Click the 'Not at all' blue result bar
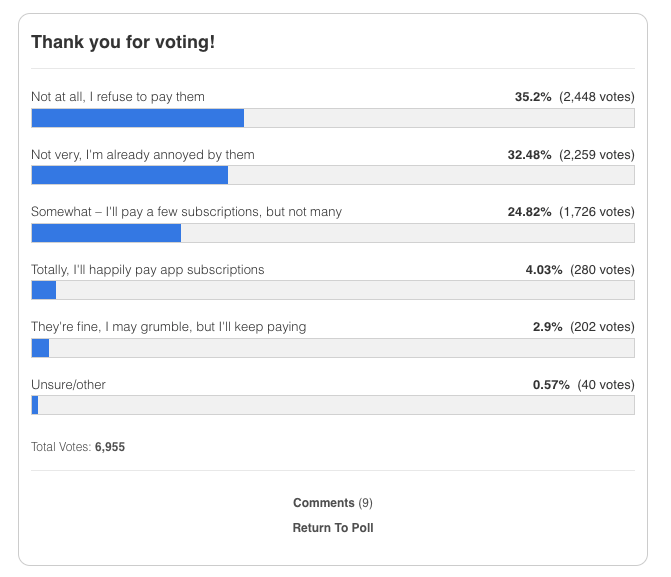 tap(138, 118)
